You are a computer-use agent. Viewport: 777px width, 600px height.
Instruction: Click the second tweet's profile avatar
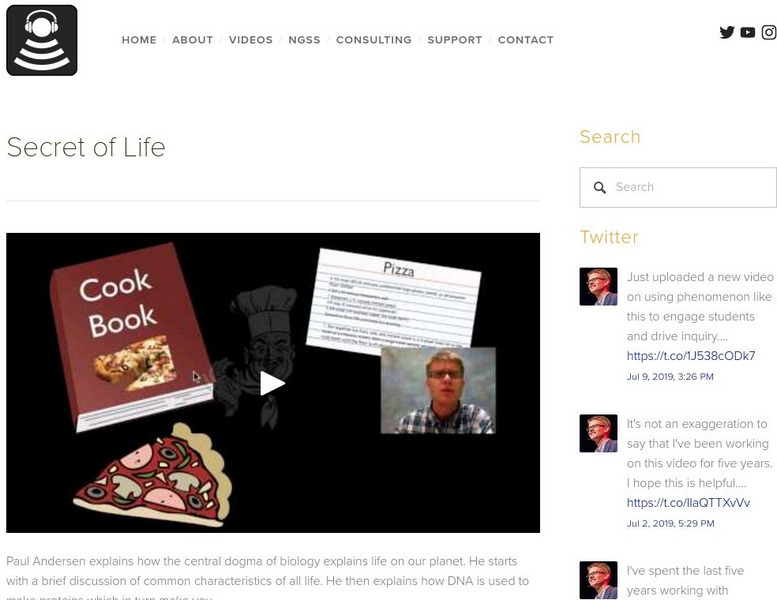coord(599,433)
